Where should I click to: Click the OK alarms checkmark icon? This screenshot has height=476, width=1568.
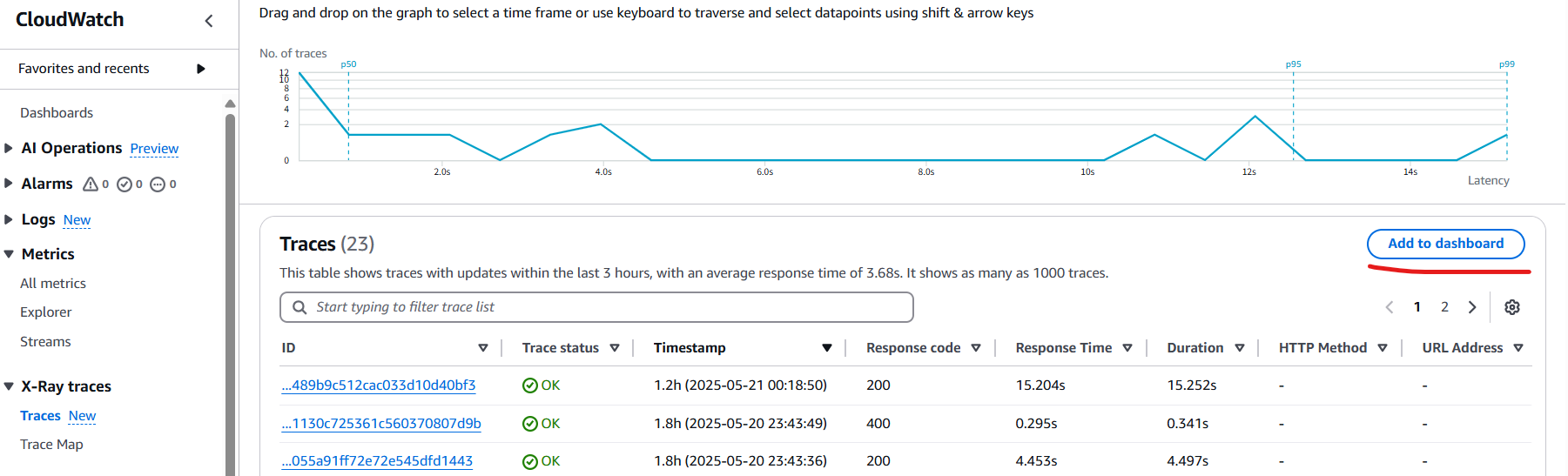124,184
